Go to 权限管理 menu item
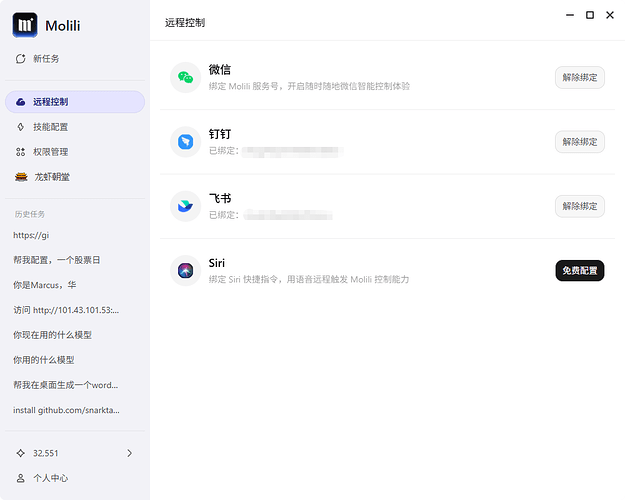625x500 pixels. point(75,152)
